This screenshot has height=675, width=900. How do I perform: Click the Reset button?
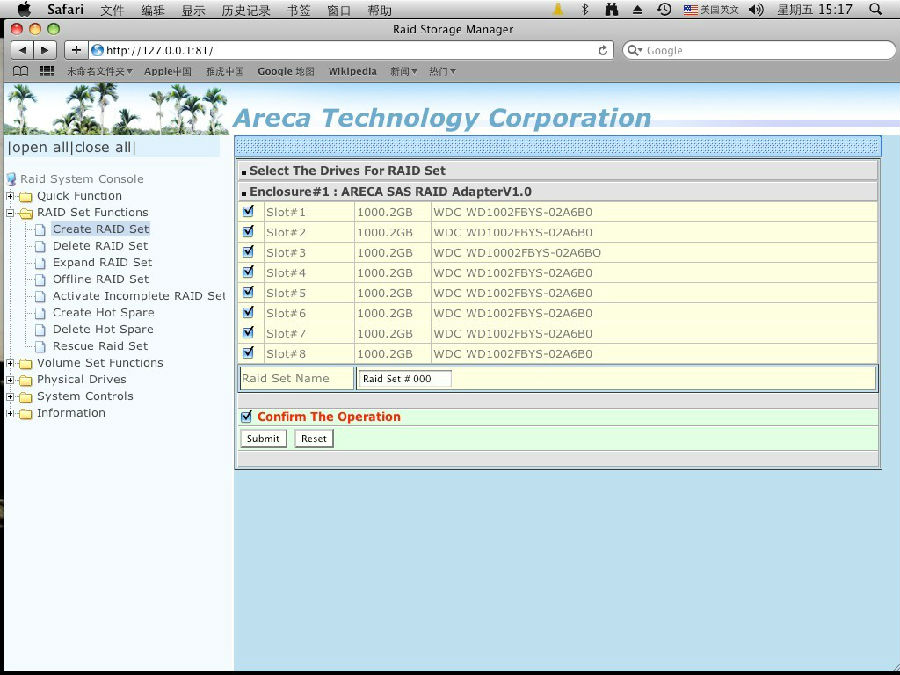[x=313, y=439]
